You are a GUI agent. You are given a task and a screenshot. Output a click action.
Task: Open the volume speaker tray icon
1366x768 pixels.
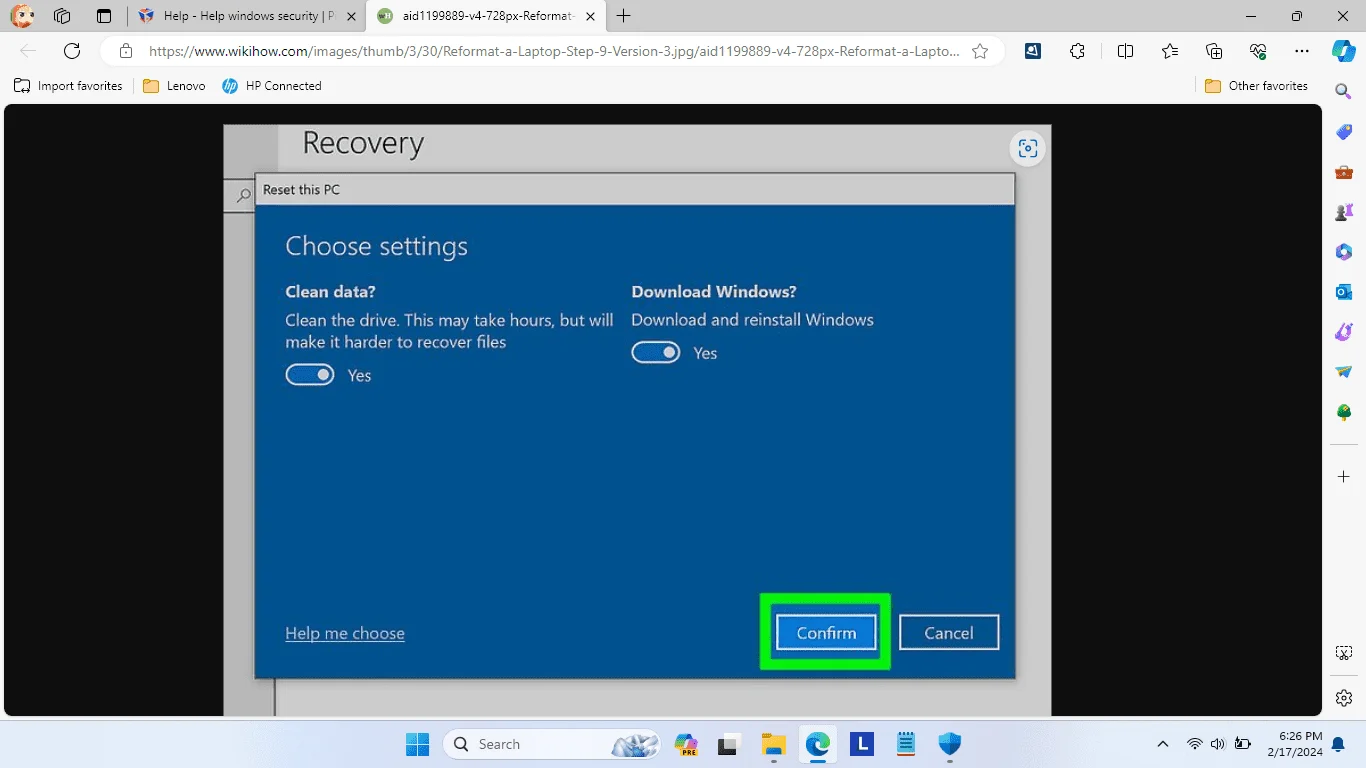point(1218,744)
